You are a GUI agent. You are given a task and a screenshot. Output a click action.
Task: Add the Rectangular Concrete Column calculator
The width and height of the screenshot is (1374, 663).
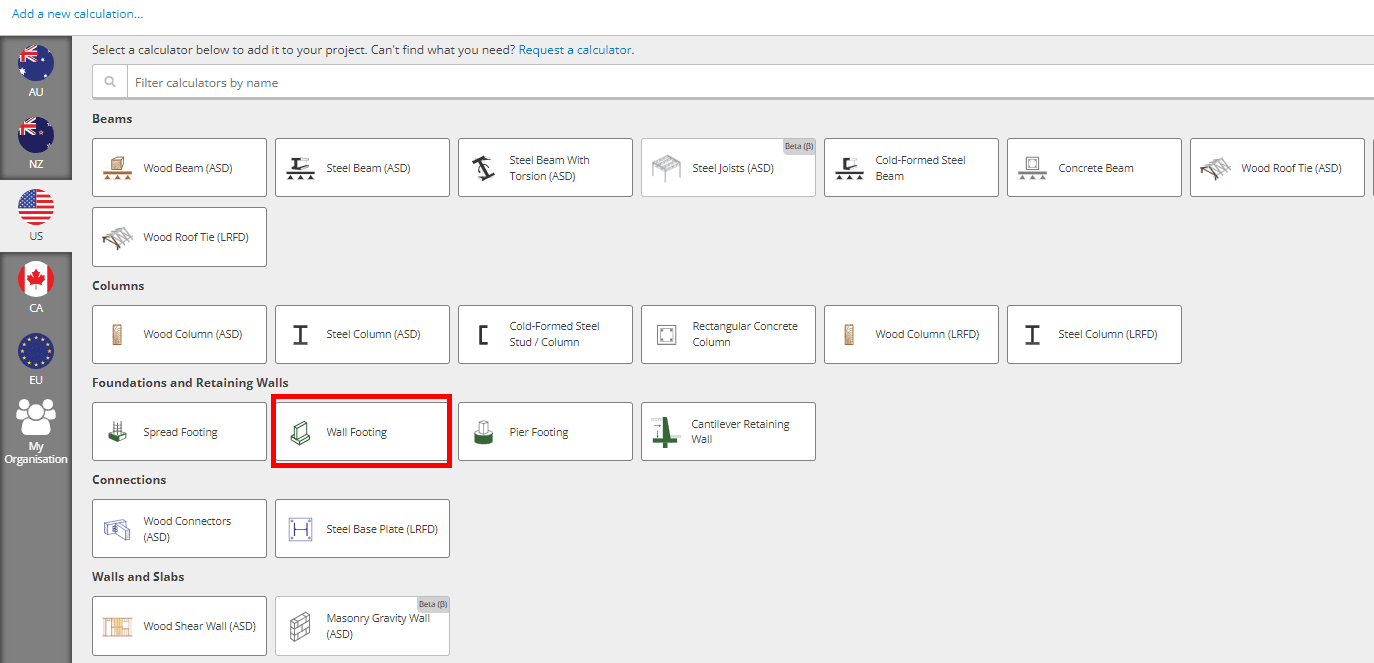pyautogui.click(x=728, y=334)
